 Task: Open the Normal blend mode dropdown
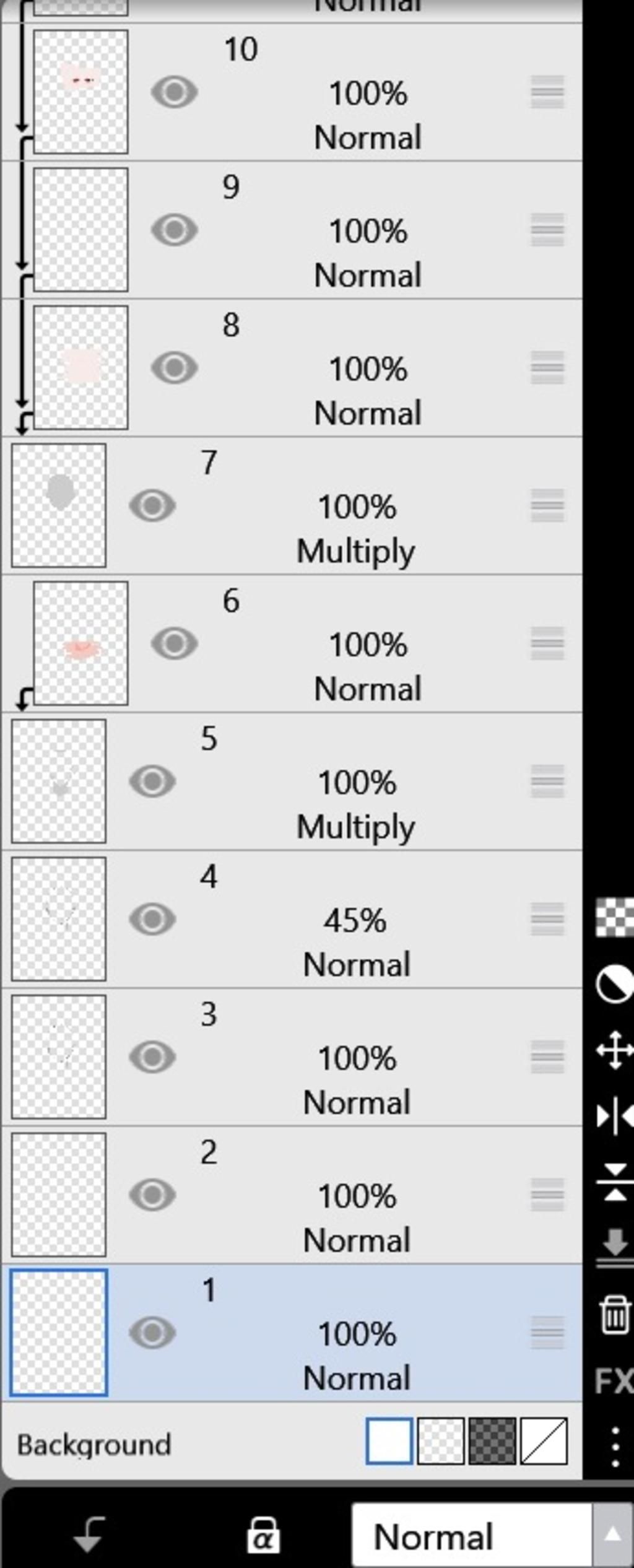(x=471, y=1536)
